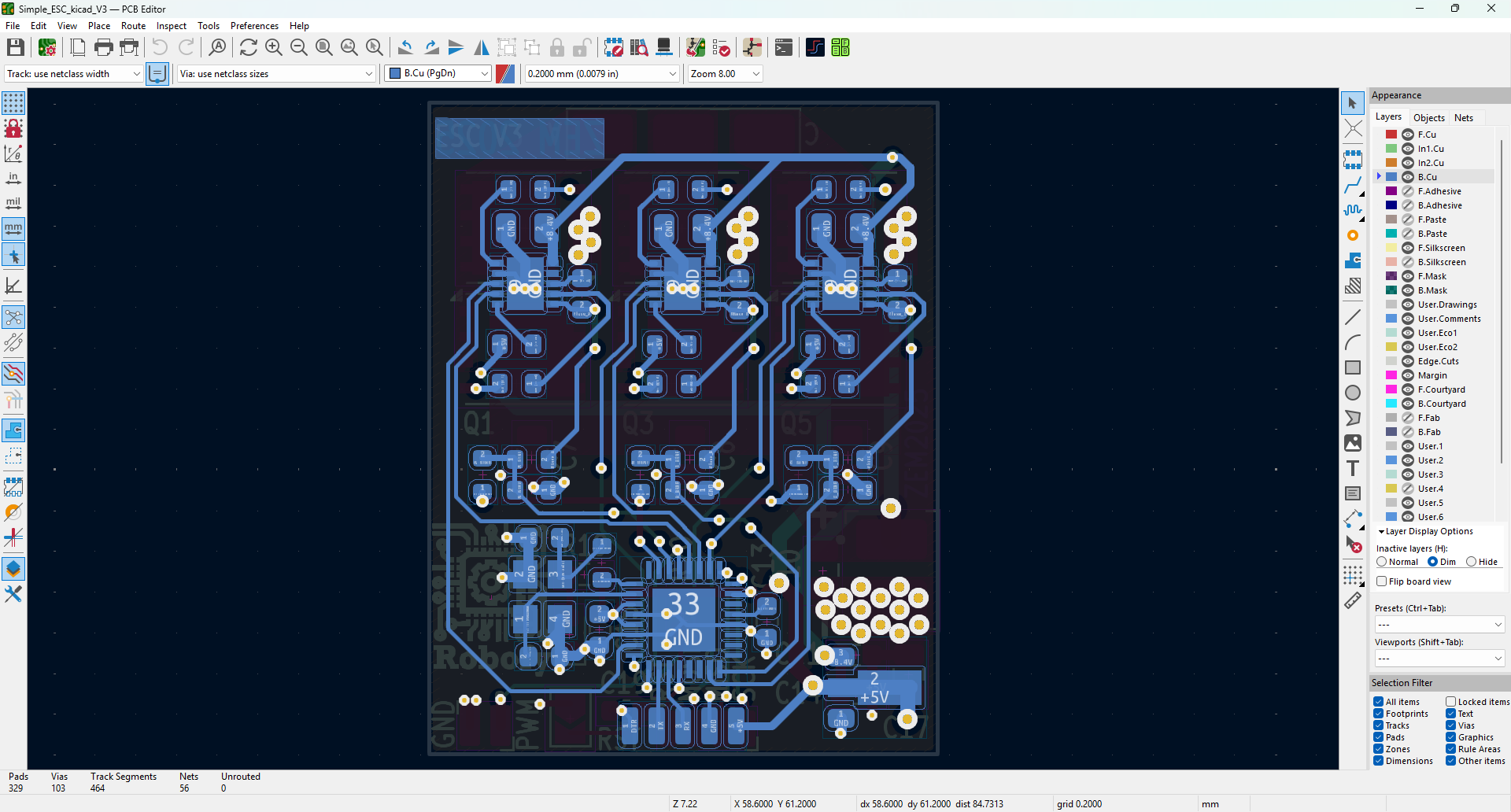Toggle the grid display icon
This screenshot has width=1511, height=812.
point(13,103)
